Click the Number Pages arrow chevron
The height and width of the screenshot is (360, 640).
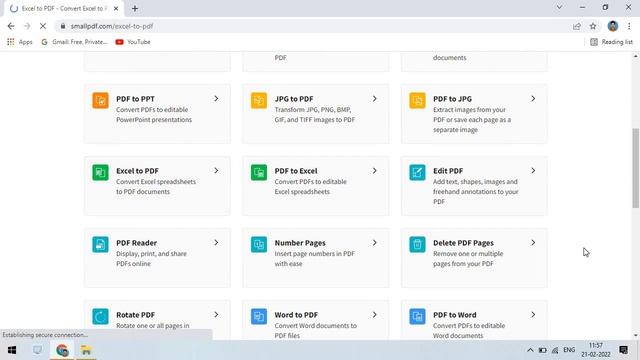click(375, 243)
